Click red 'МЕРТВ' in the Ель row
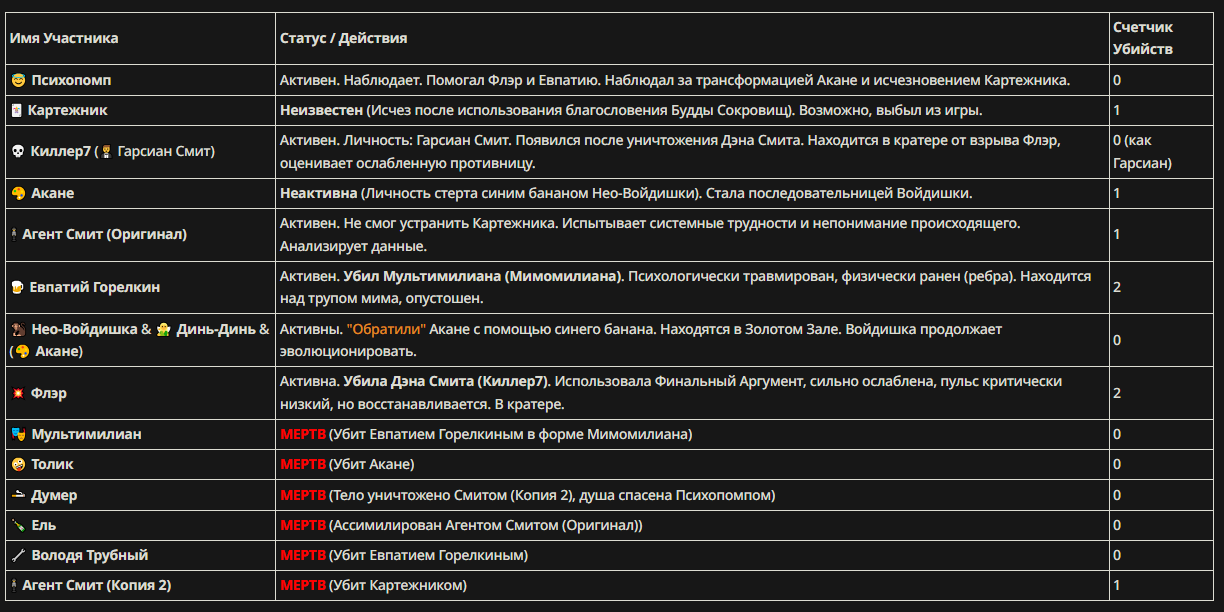 pyautogui.click(x=303, y=525)
